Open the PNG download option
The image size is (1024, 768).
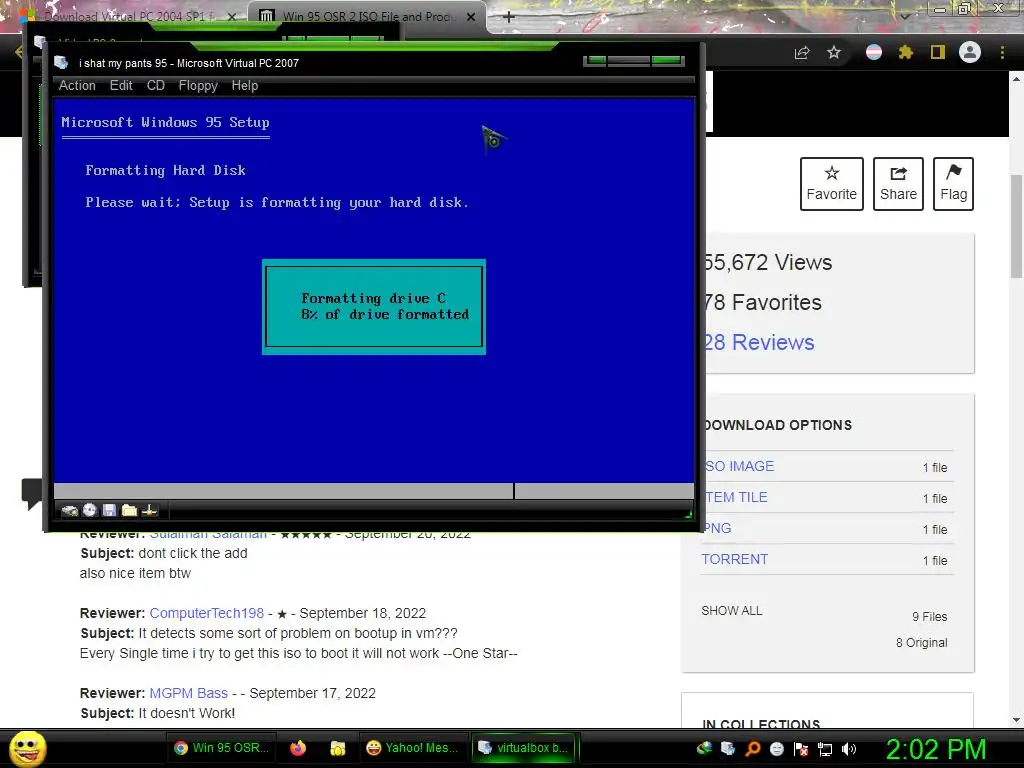[x=717, y=528]
